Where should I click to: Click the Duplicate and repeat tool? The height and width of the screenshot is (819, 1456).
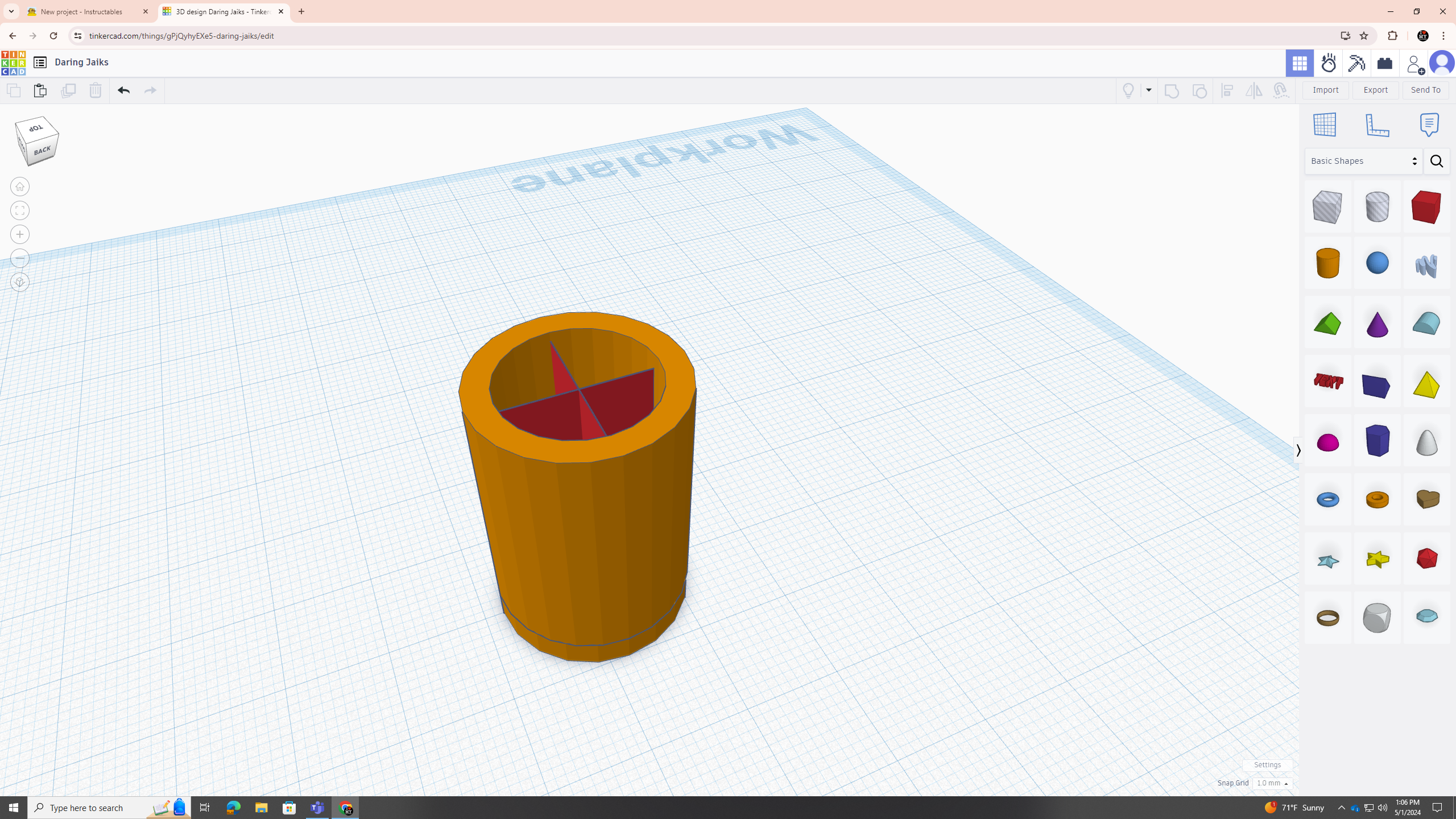click(68, 90)
